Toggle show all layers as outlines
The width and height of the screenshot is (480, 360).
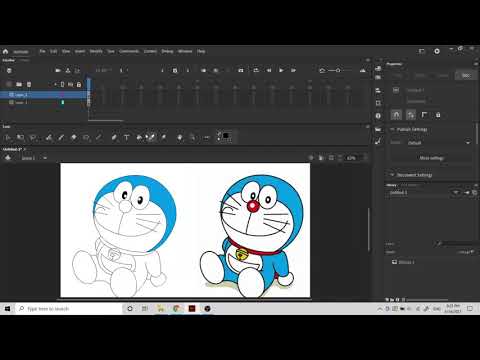(x=62, y=85)
